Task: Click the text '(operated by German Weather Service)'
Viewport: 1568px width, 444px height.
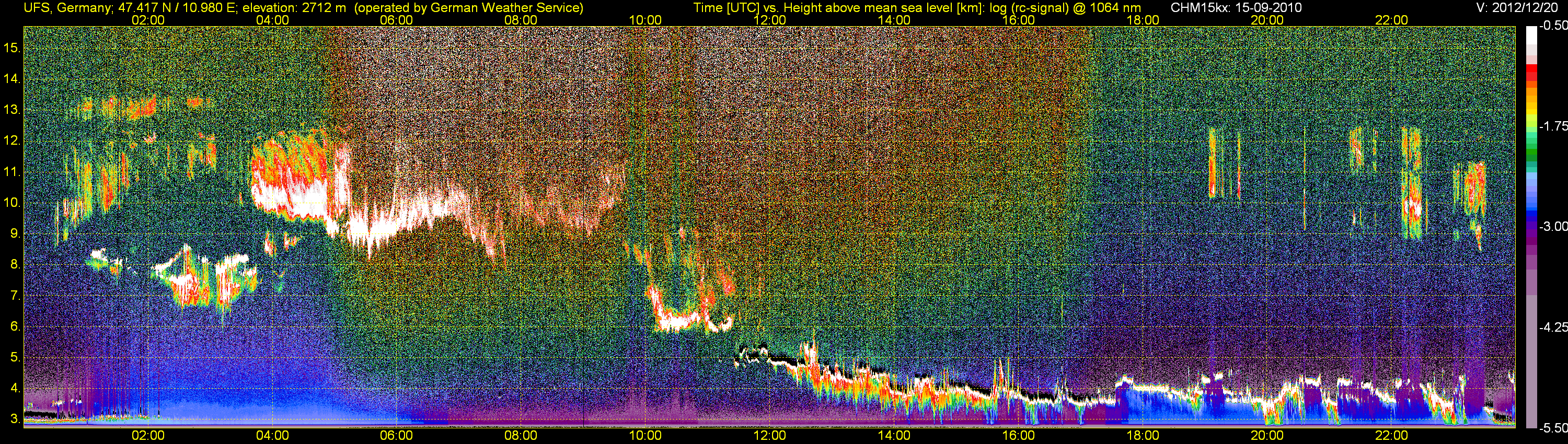Action: tap(469, 8)
